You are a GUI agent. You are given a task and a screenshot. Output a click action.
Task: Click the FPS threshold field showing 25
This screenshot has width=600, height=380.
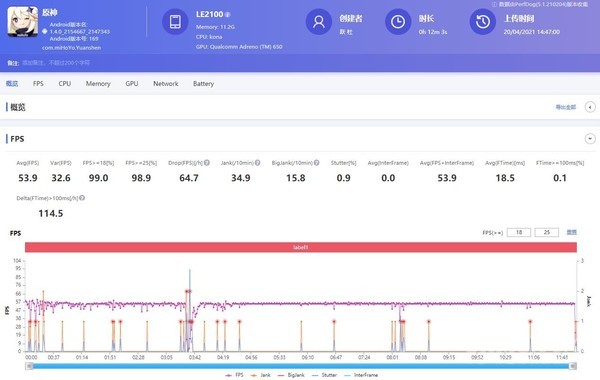point(546,232)
